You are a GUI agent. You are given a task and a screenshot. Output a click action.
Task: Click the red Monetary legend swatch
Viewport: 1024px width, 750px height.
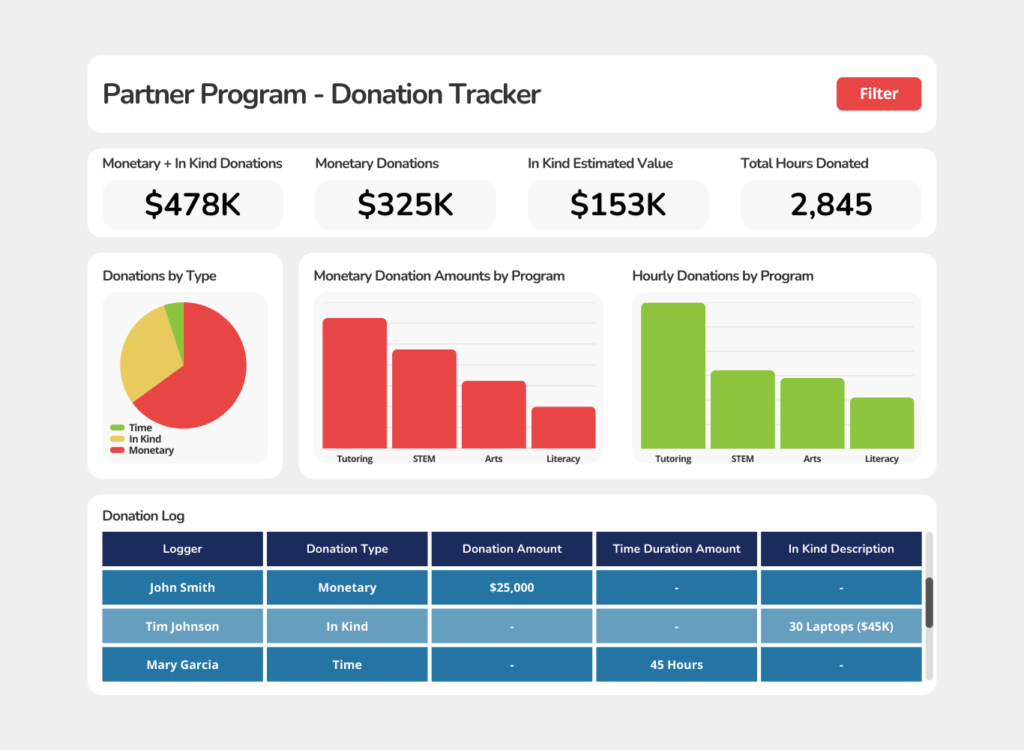[x=117, y=450]
